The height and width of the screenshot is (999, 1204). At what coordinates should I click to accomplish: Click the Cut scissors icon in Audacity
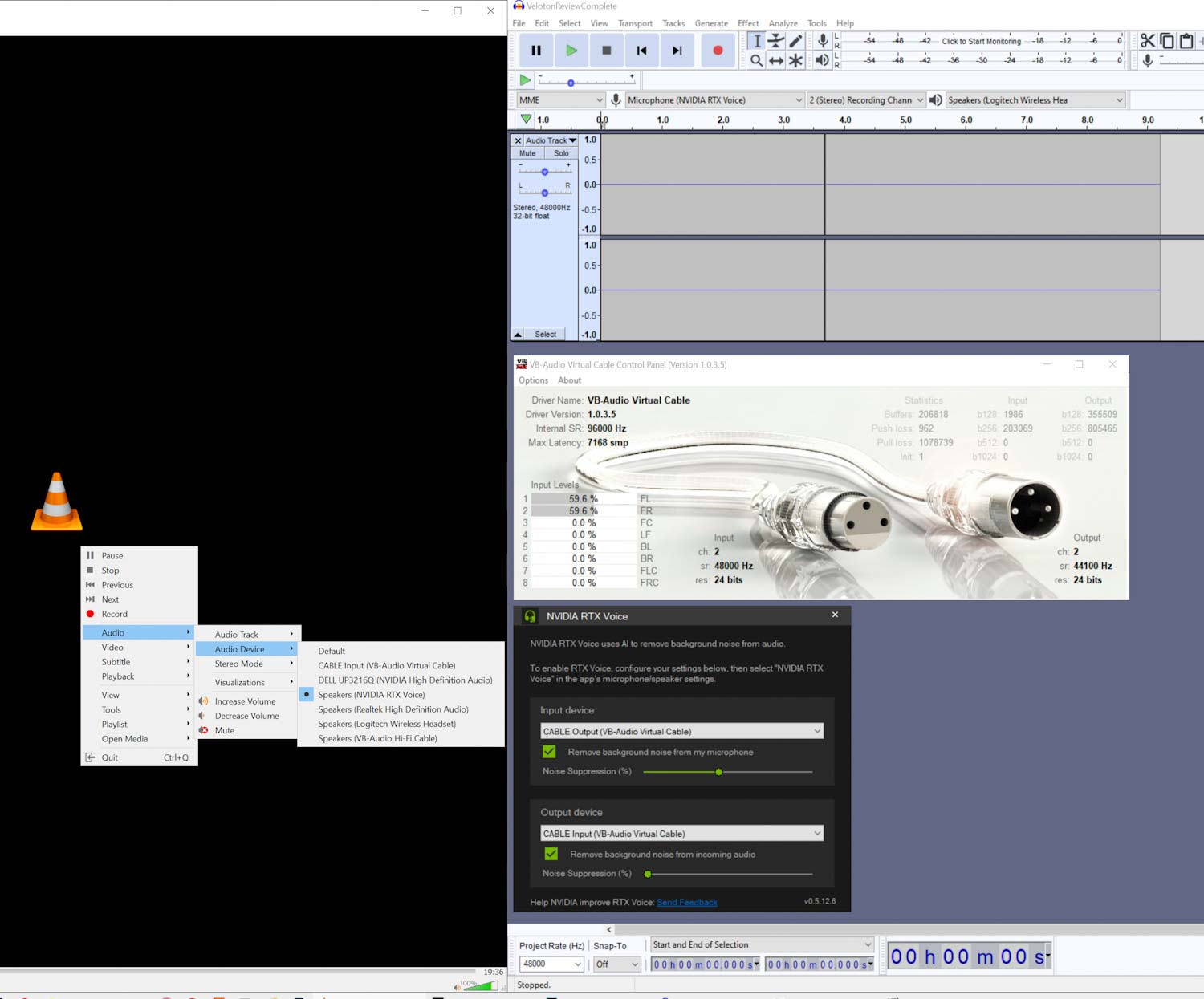tap(1148, 41)
